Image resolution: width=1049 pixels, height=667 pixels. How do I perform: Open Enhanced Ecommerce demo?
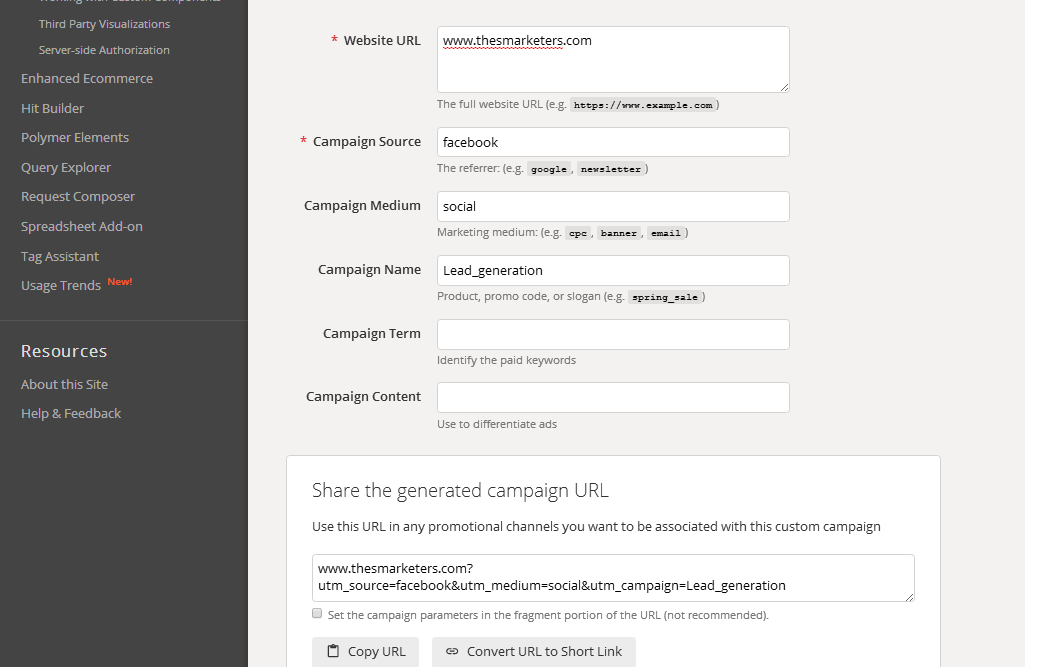pyautogui.click(x=87, y=78)
